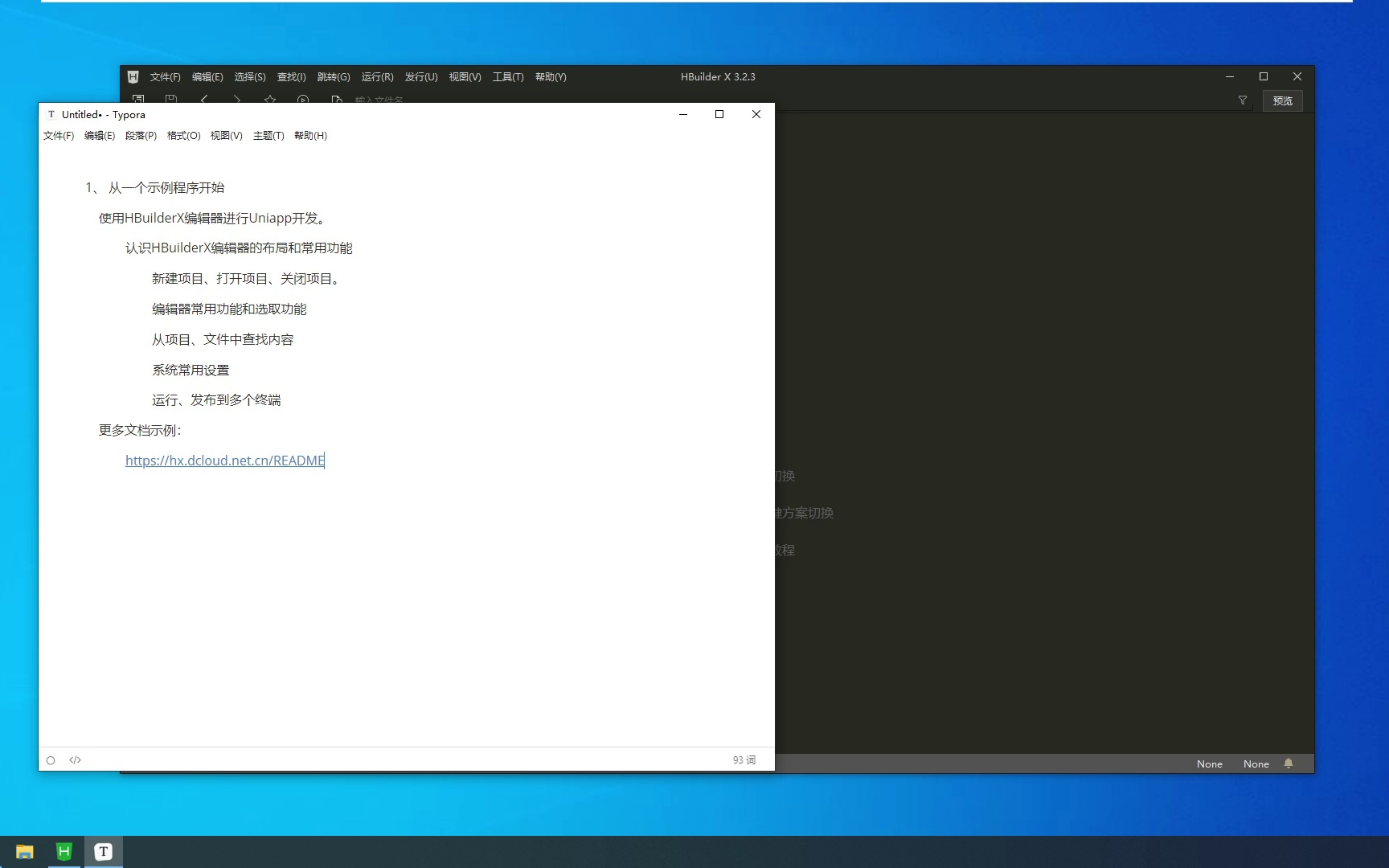Click the line 新建项目、打开项目、关闭项目
The width and height of the screenshot is (1389, 868).
tap(248, 278)
